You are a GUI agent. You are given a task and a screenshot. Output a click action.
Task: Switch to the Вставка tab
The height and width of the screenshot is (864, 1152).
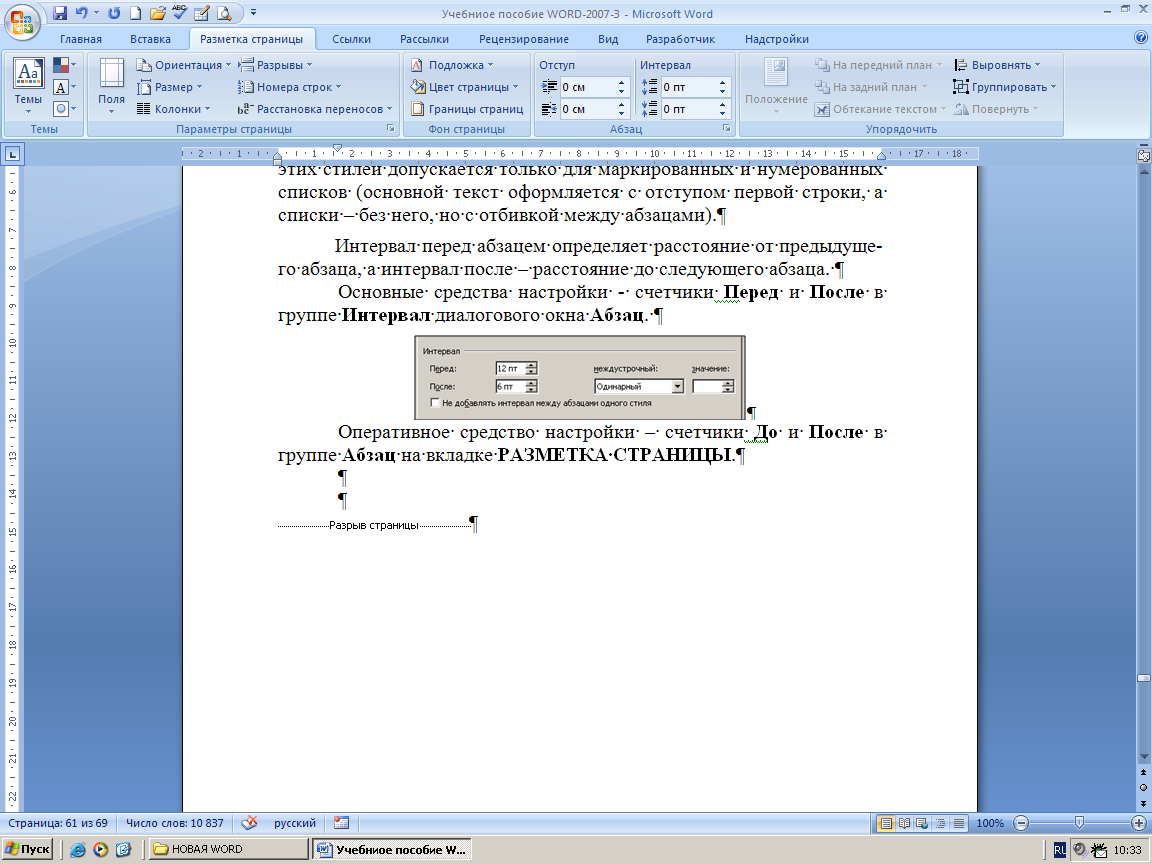151,39
